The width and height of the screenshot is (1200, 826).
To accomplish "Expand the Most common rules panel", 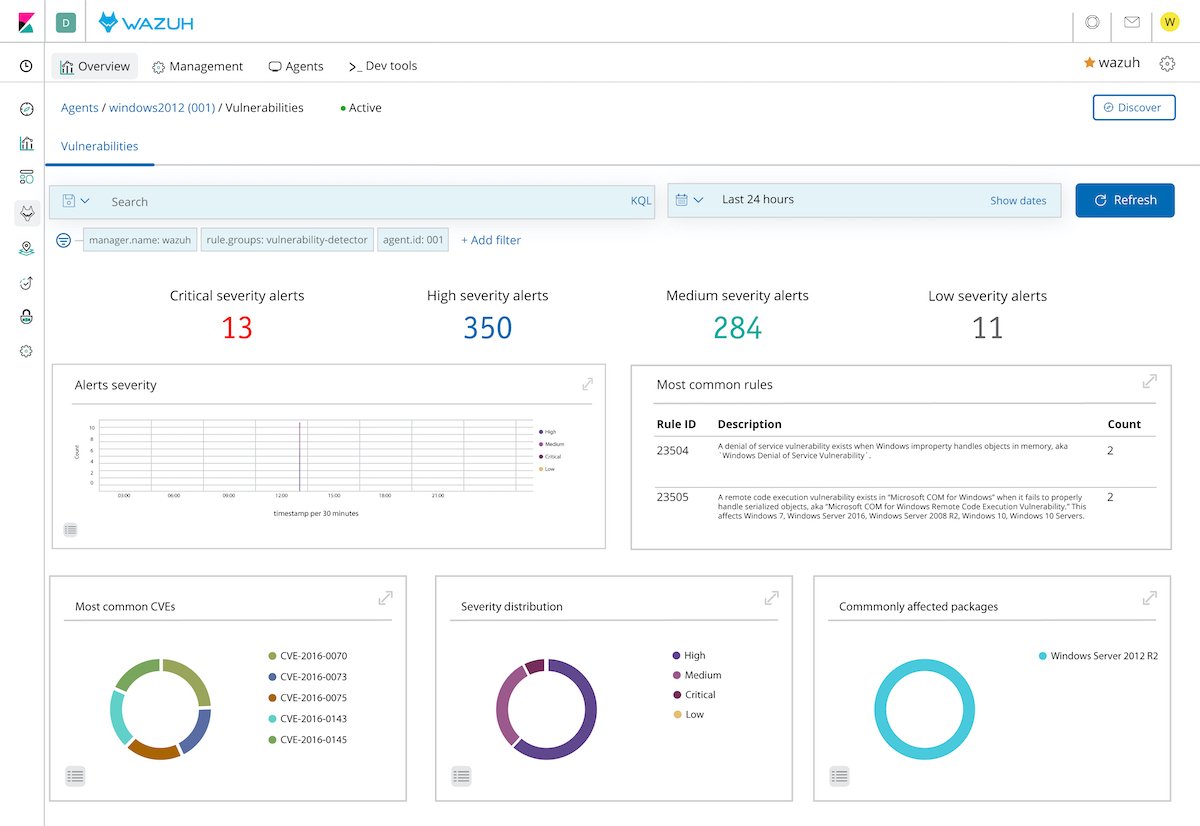I will 1150,381.
